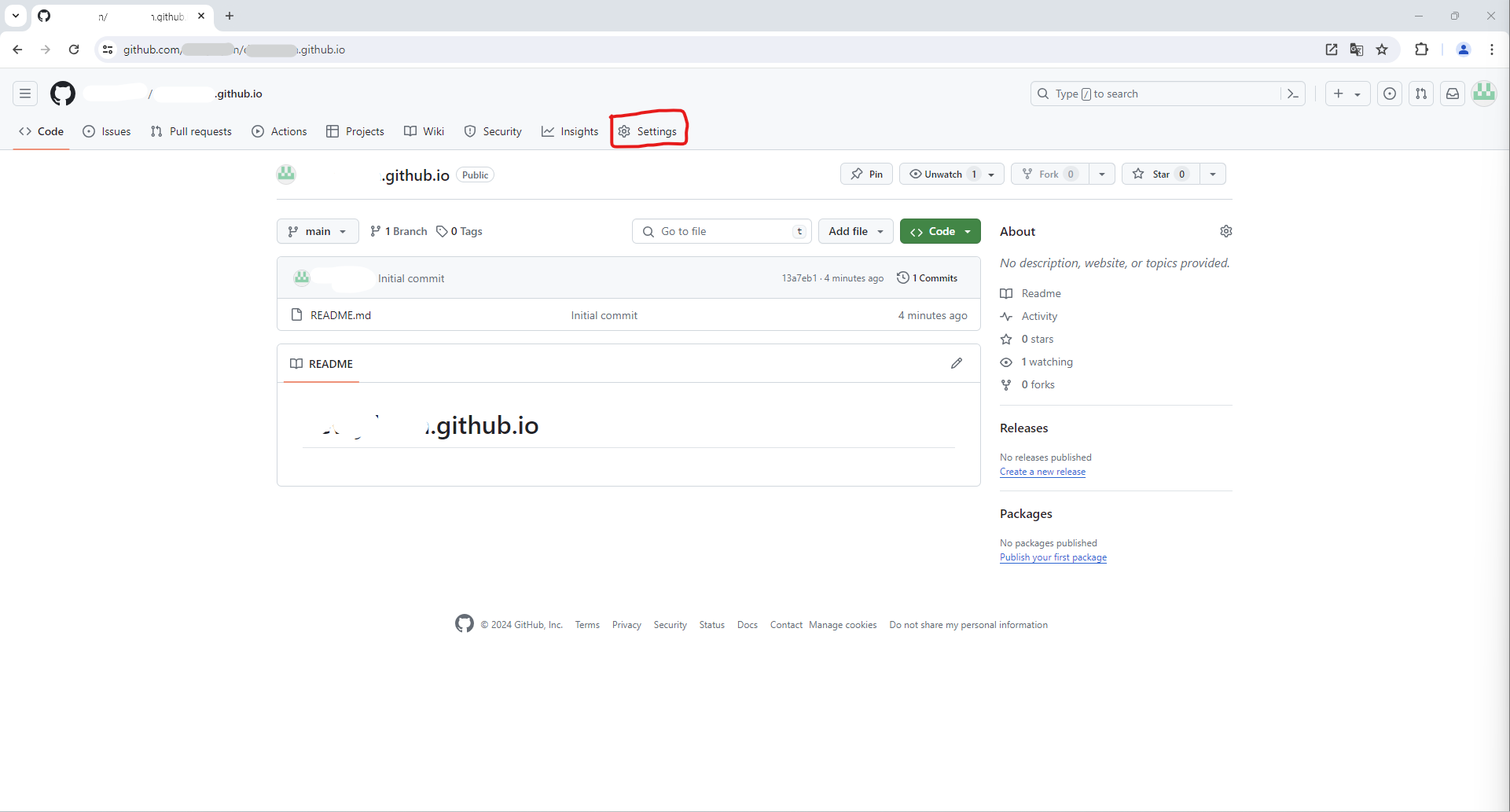Open the 1 Commits history

coord(928,277)
